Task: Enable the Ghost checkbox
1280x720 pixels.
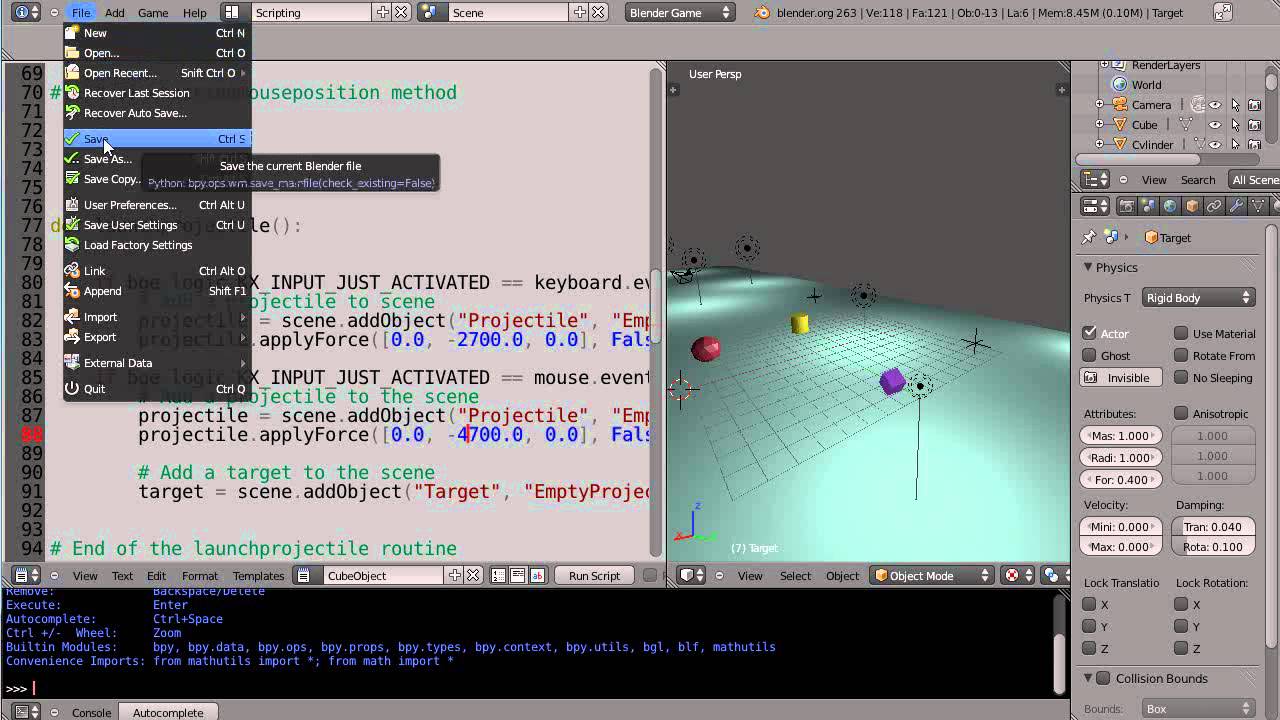Action: 1090,355
